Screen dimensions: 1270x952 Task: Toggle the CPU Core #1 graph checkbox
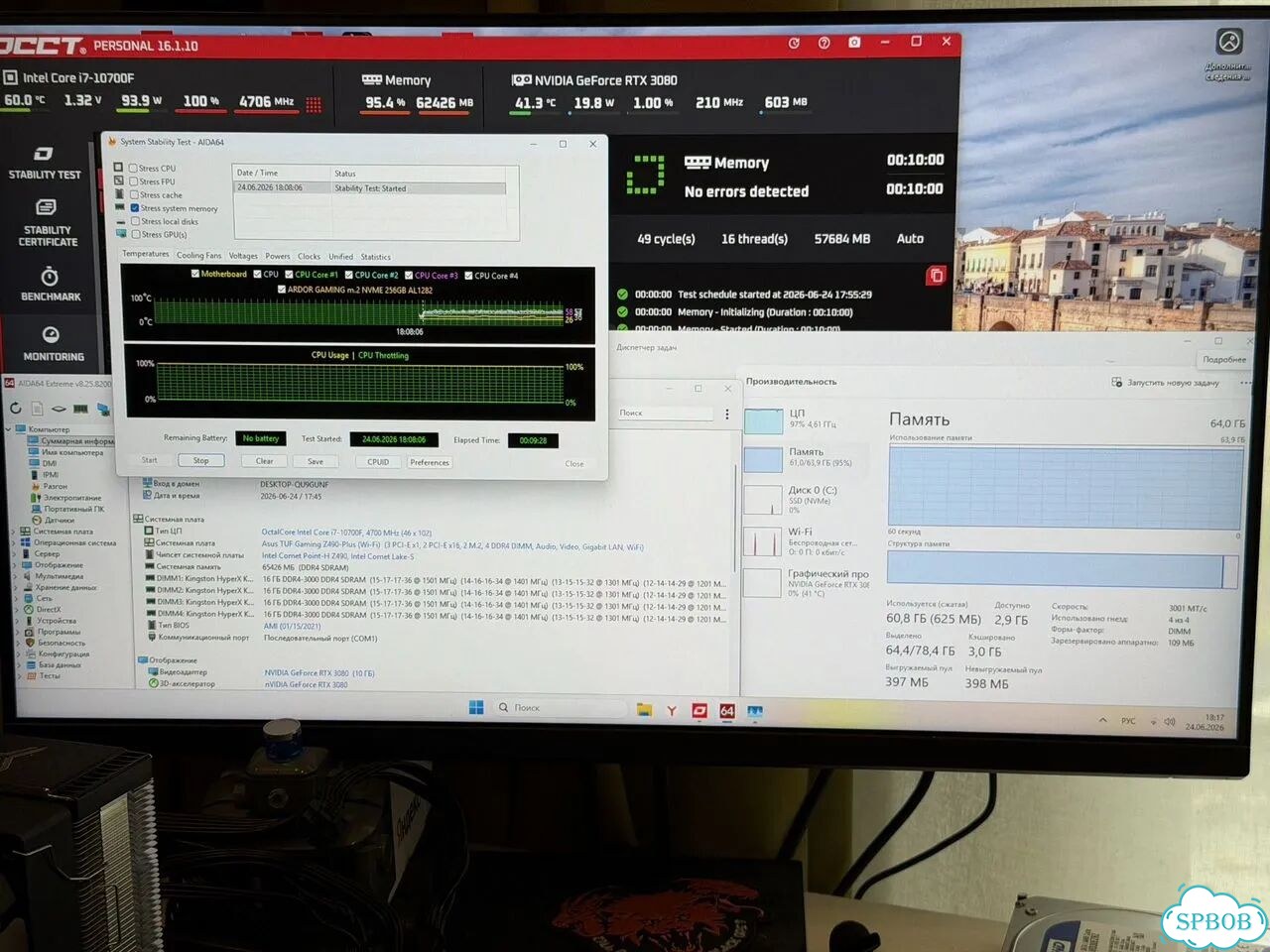click(x=290, y=275)
